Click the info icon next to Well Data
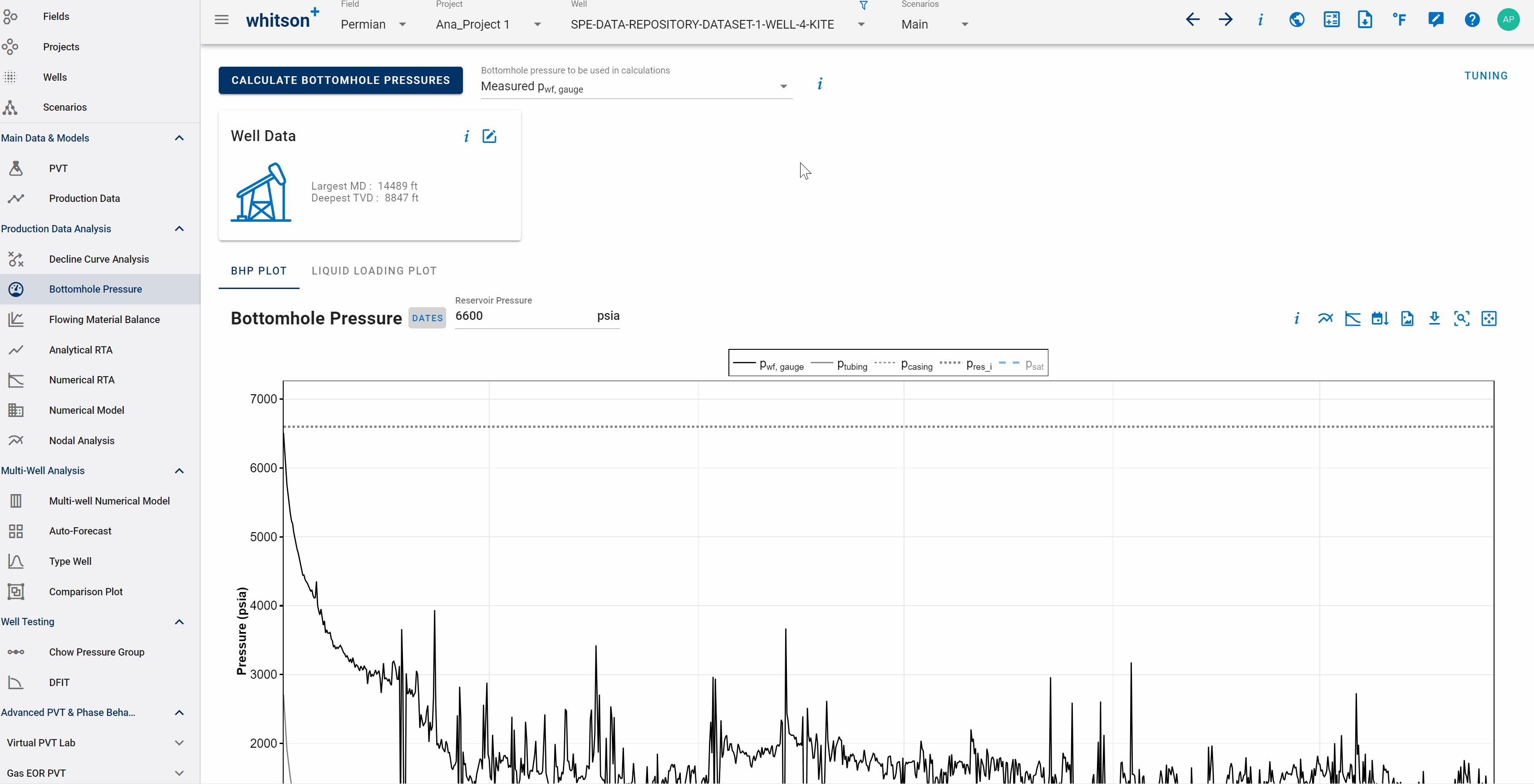Image resolution: width=1534 pixels, height=784 pixels. pos(466,136)
